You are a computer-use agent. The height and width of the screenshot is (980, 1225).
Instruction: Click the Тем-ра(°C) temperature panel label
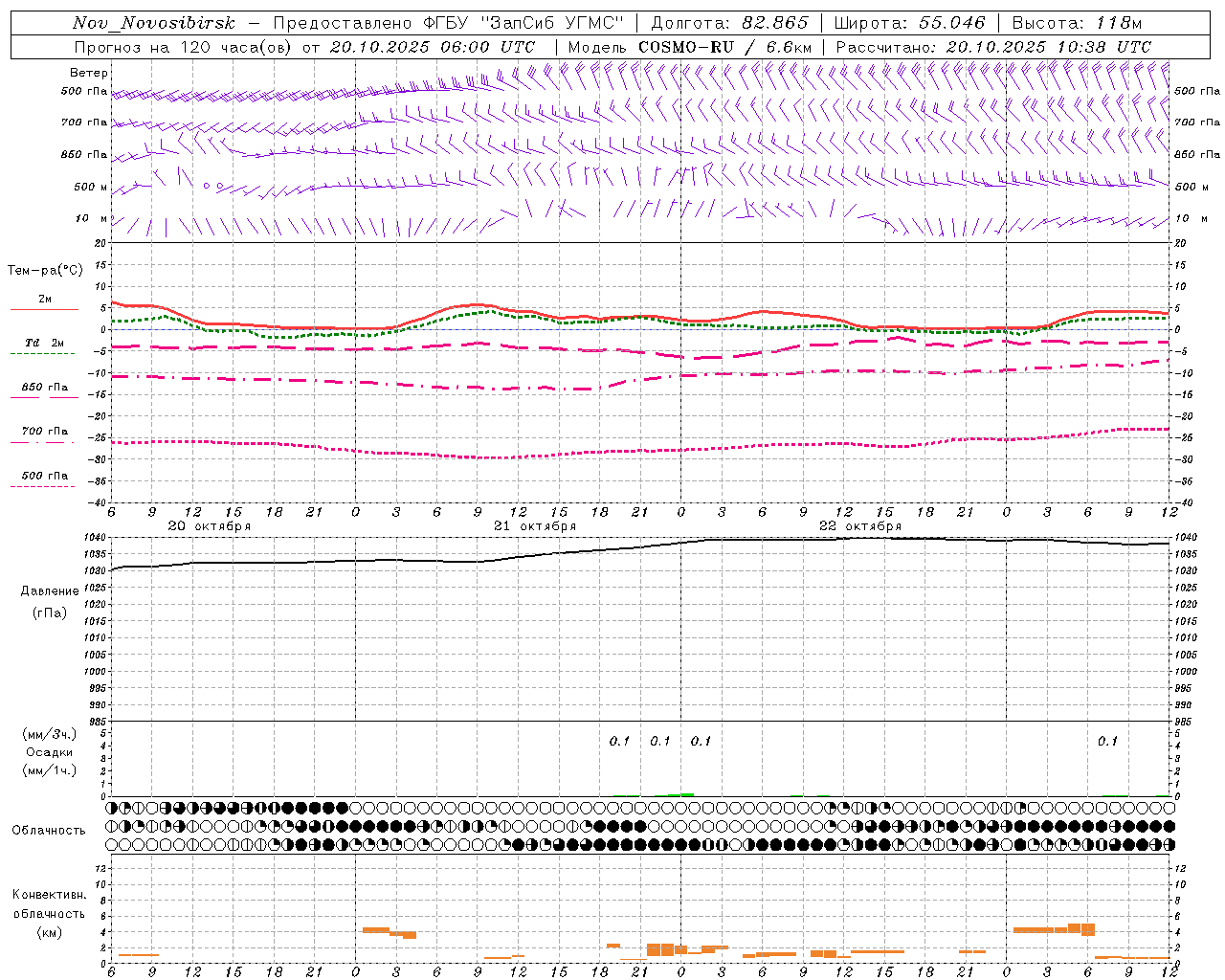[45, 271]
